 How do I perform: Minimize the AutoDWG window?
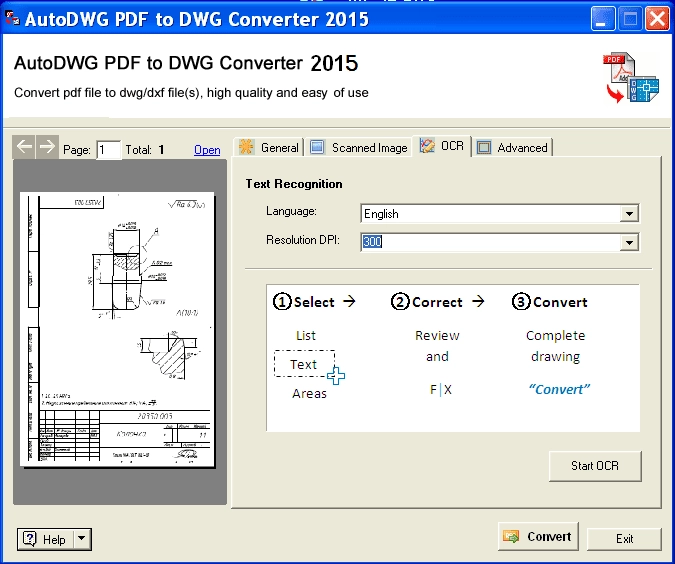(603, 19)
